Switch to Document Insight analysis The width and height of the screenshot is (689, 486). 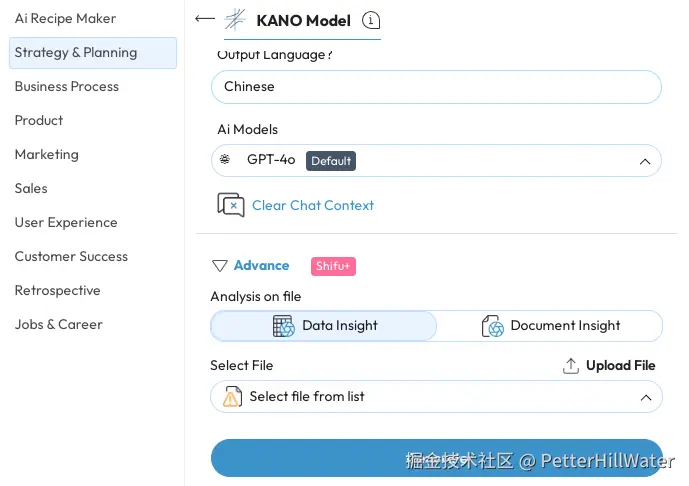[550, 326]
